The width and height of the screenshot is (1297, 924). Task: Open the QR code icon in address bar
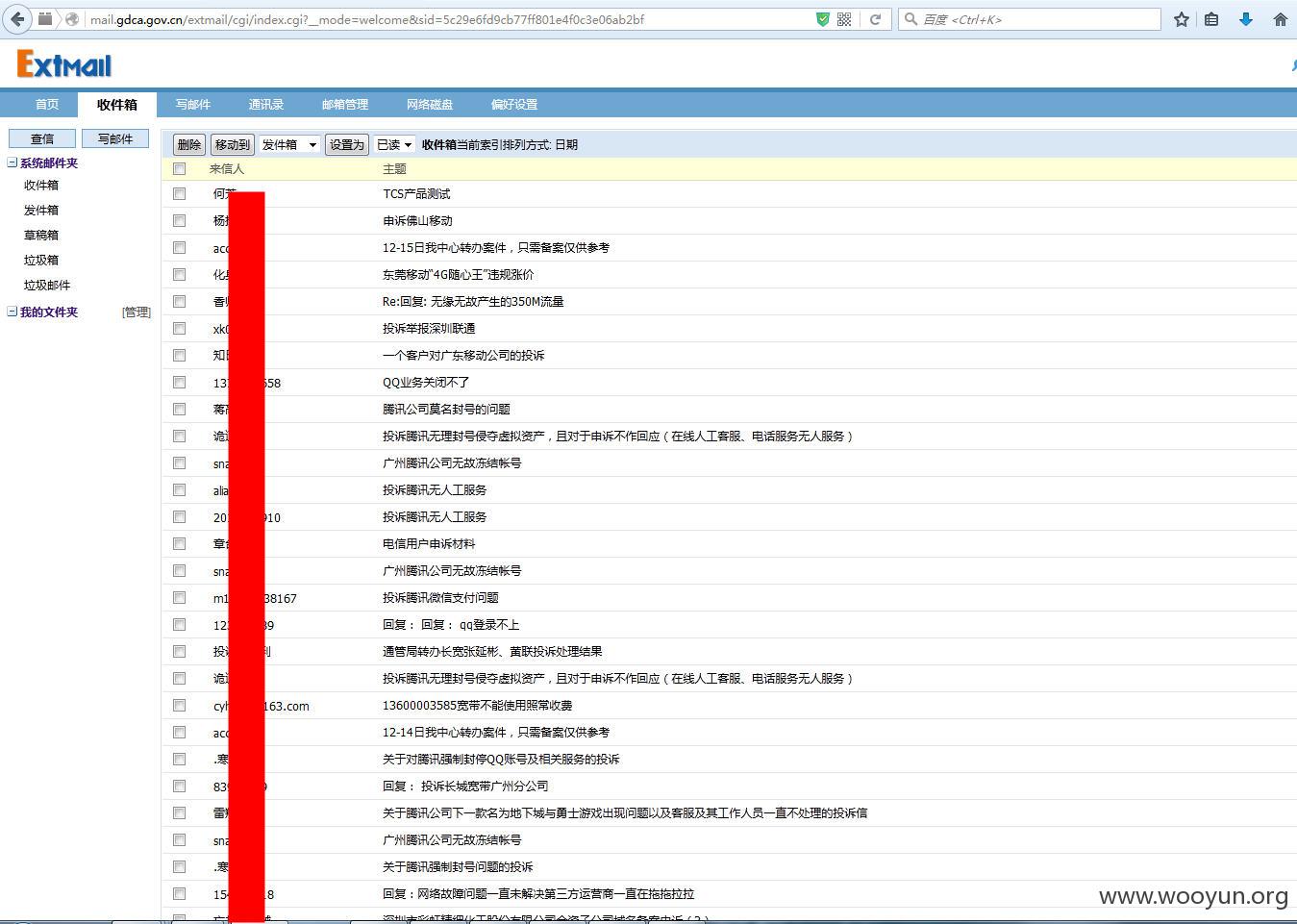(x=844, y=19)
